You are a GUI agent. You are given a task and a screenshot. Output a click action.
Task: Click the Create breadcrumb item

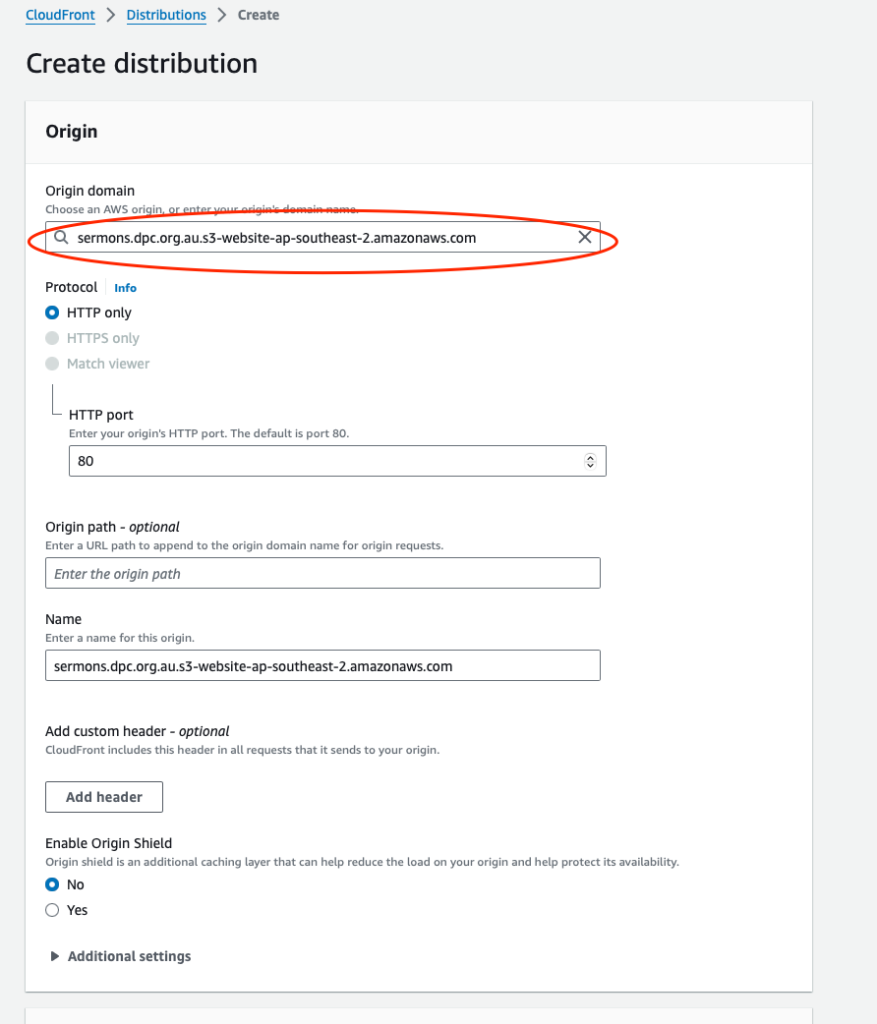(x=259, y=15)
